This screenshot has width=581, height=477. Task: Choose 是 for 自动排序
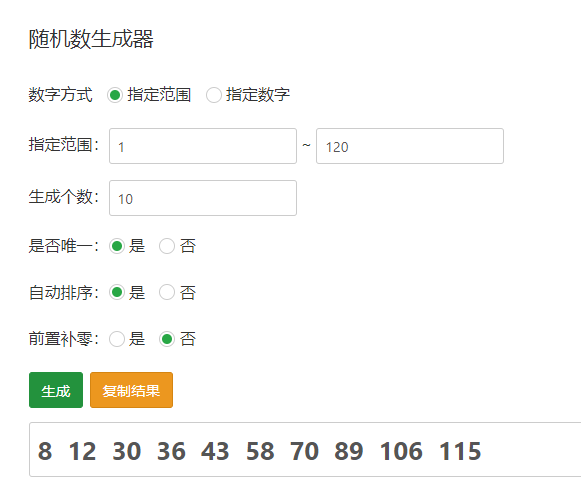[117, 292]
